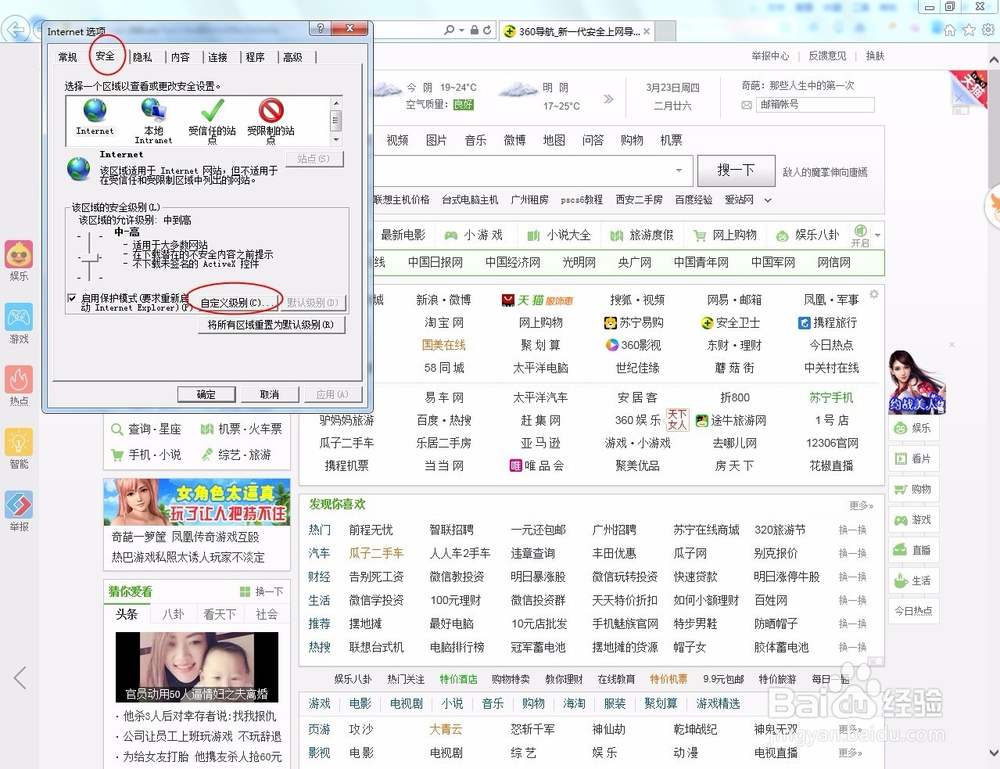Open the news video thumbnail under 头条

tap(196, 666)
